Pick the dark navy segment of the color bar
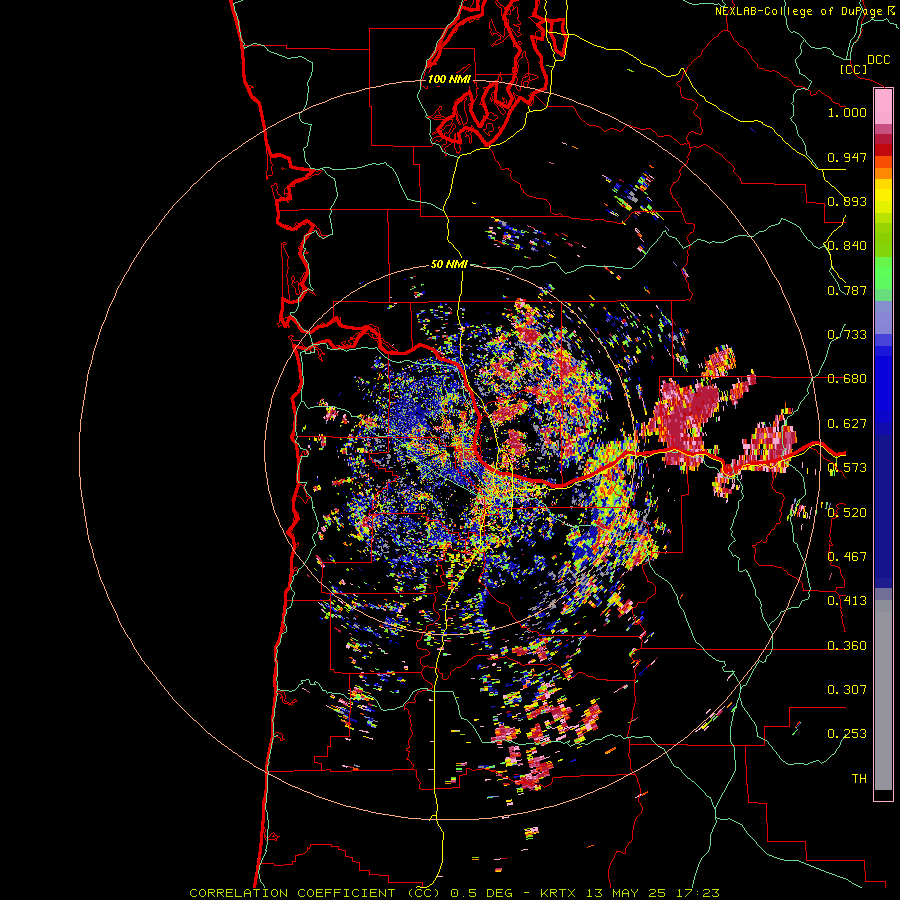Viewport: 900px width, 900px height. pyautogui.click(x=883, y=511)
